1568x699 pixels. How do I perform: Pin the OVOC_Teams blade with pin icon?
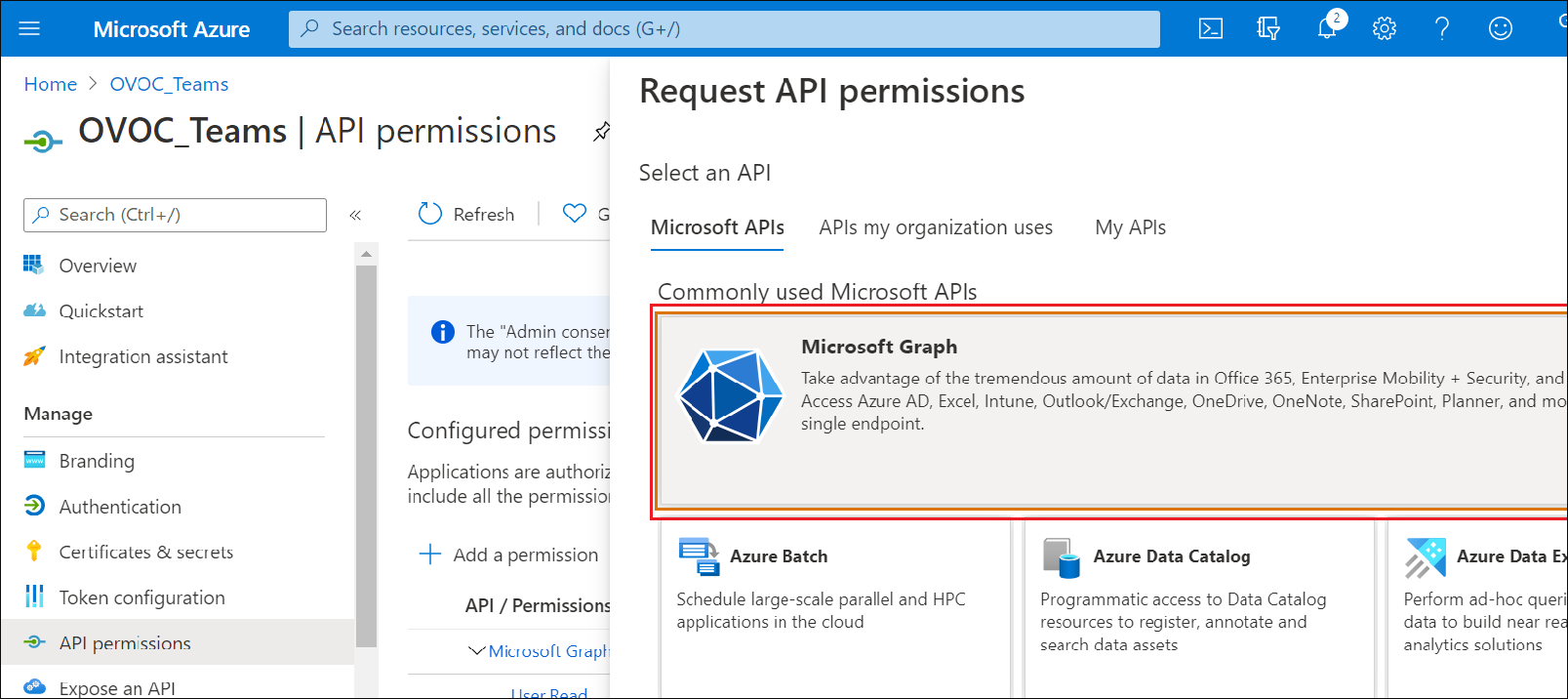click(x=601, y=132)
